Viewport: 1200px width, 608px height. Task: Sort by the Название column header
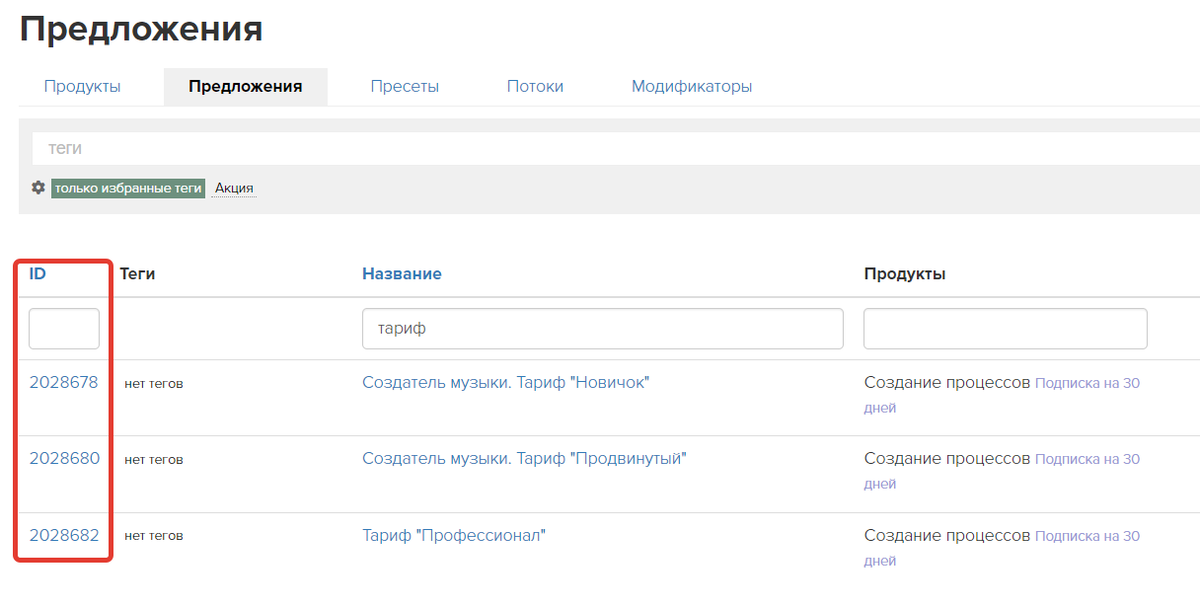tap(401, 273)
